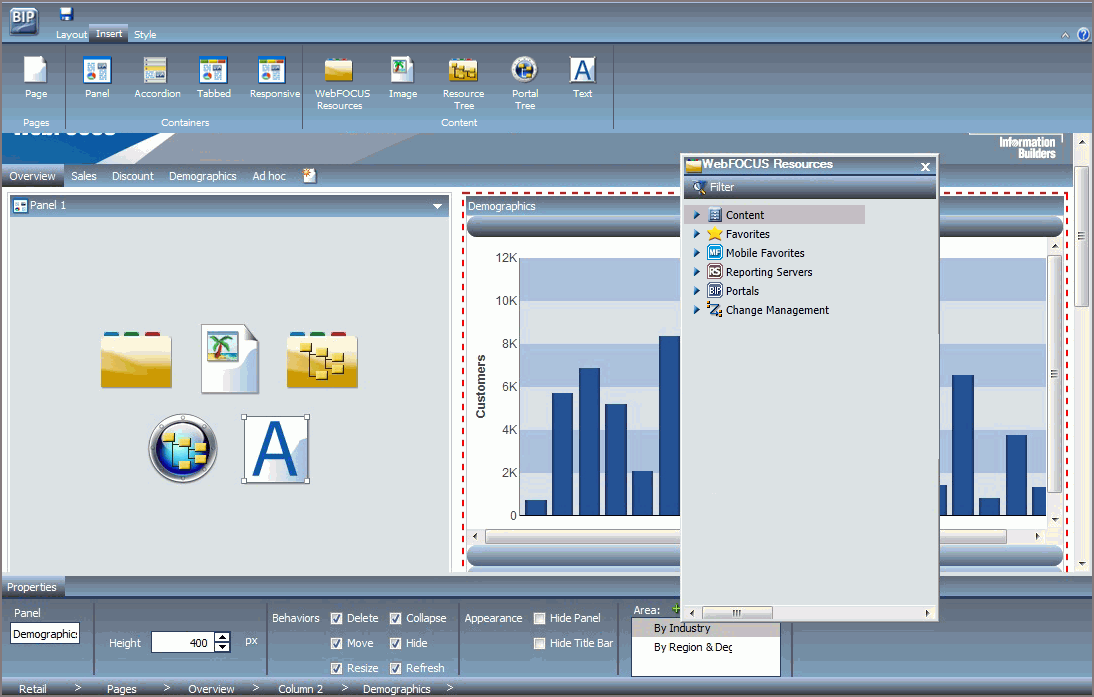Click the Change Management icon in the tree

coord(714,309)
